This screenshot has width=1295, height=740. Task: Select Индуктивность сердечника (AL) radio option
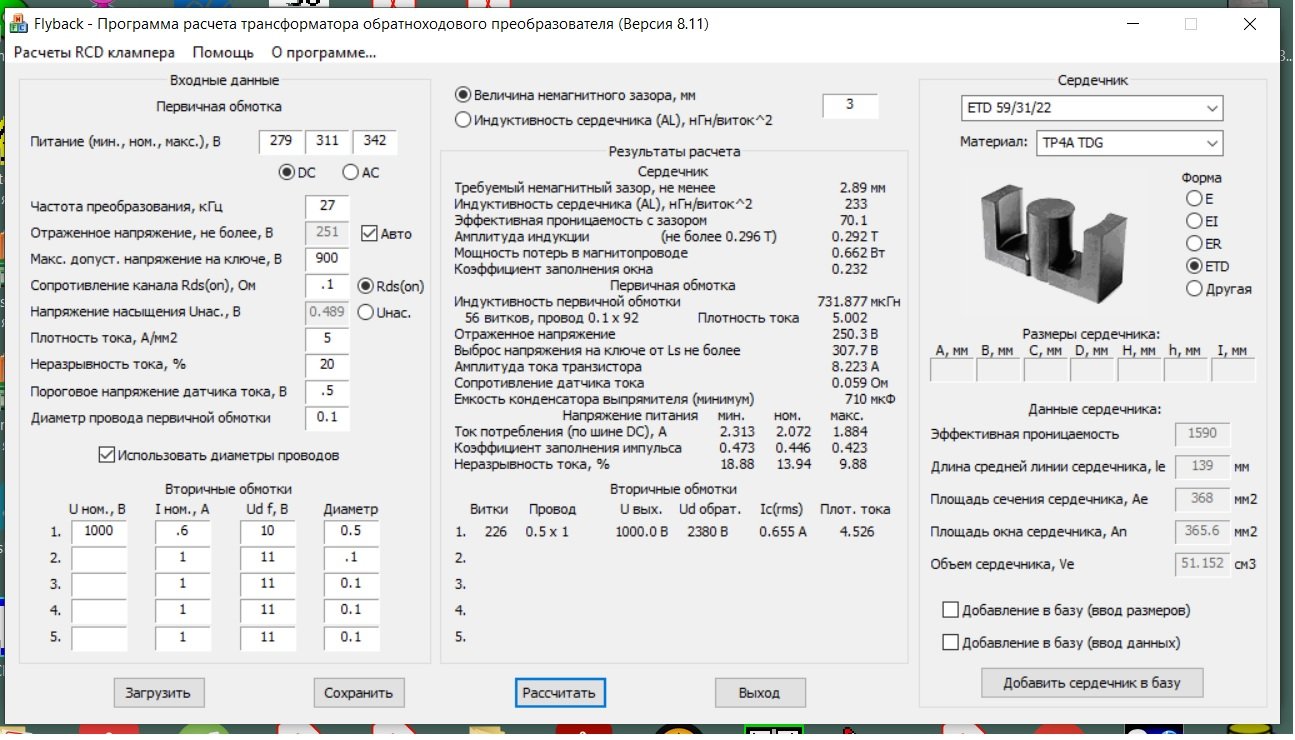point(463,120)
